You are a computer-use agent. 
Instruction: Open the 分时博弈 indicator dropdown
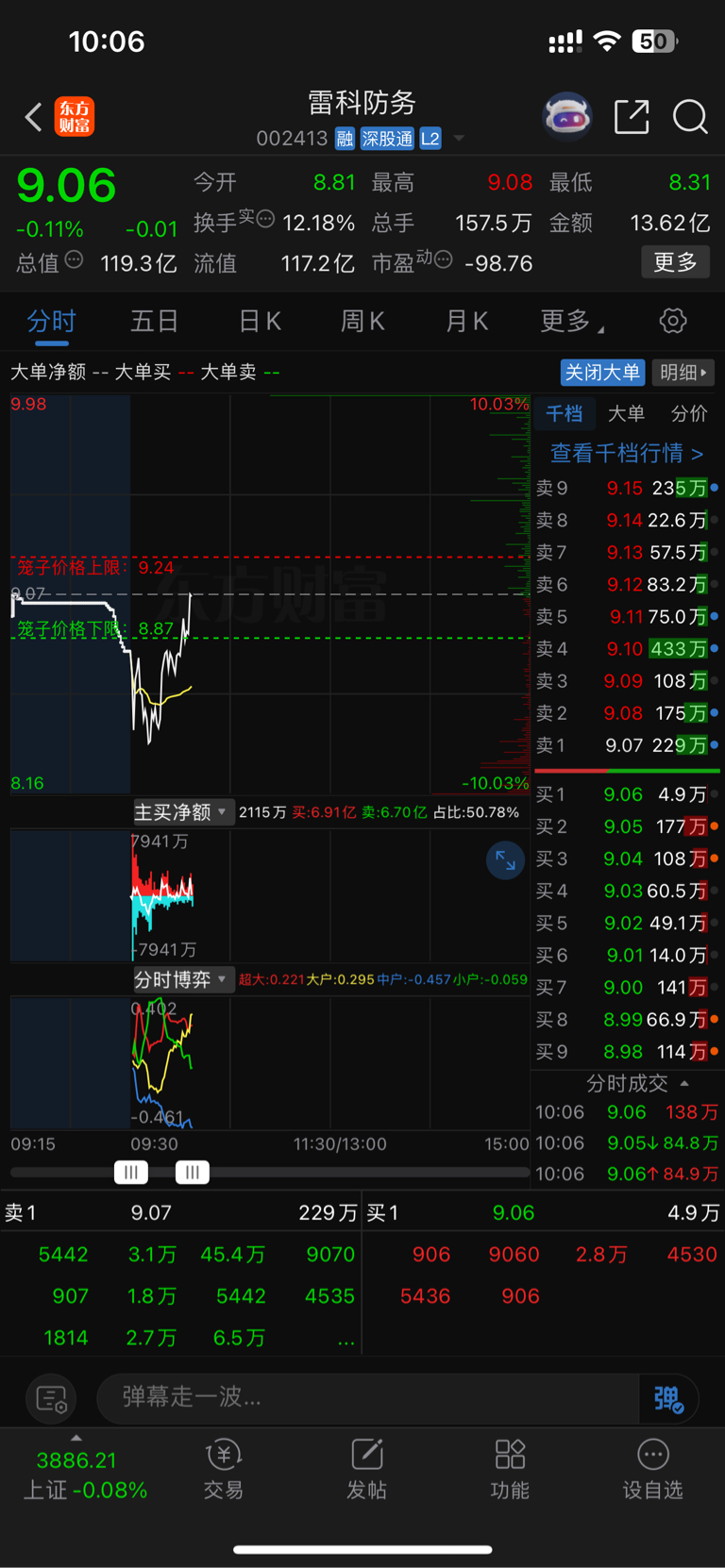[182, 979]
